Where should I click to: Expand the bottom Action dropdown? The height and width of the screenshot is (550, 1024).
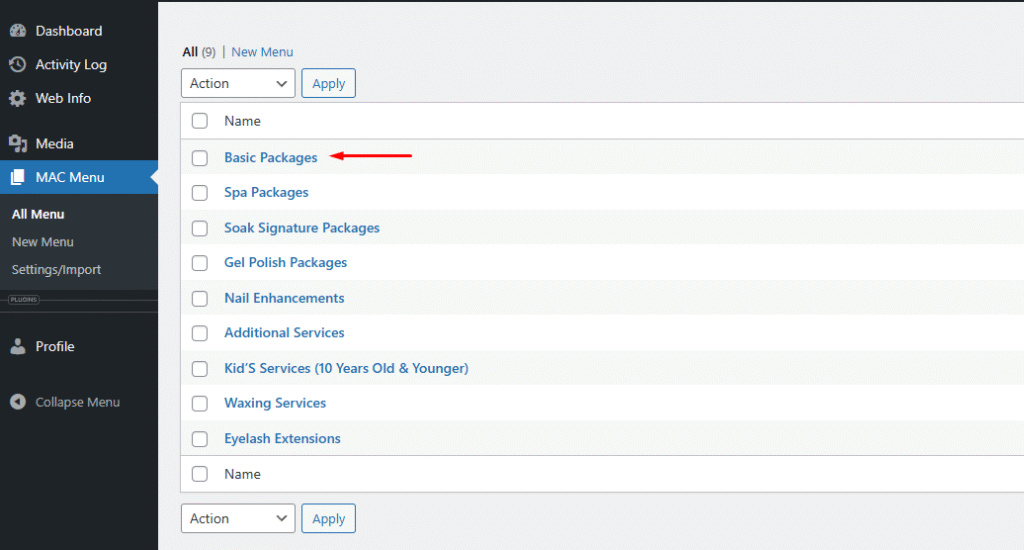tap(238, 518)
